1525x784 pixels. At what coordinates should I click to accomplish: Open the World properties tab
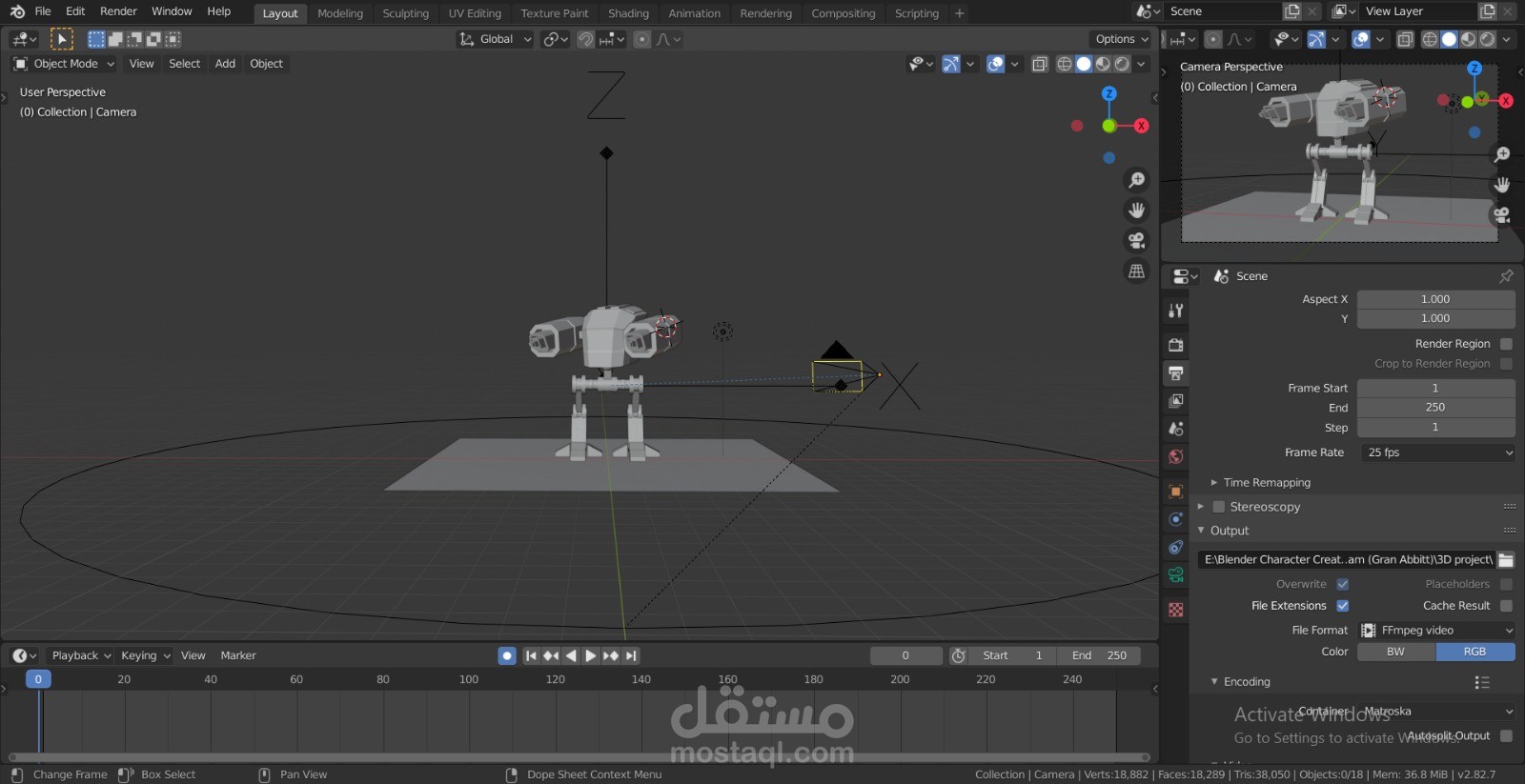point(1176,457)
